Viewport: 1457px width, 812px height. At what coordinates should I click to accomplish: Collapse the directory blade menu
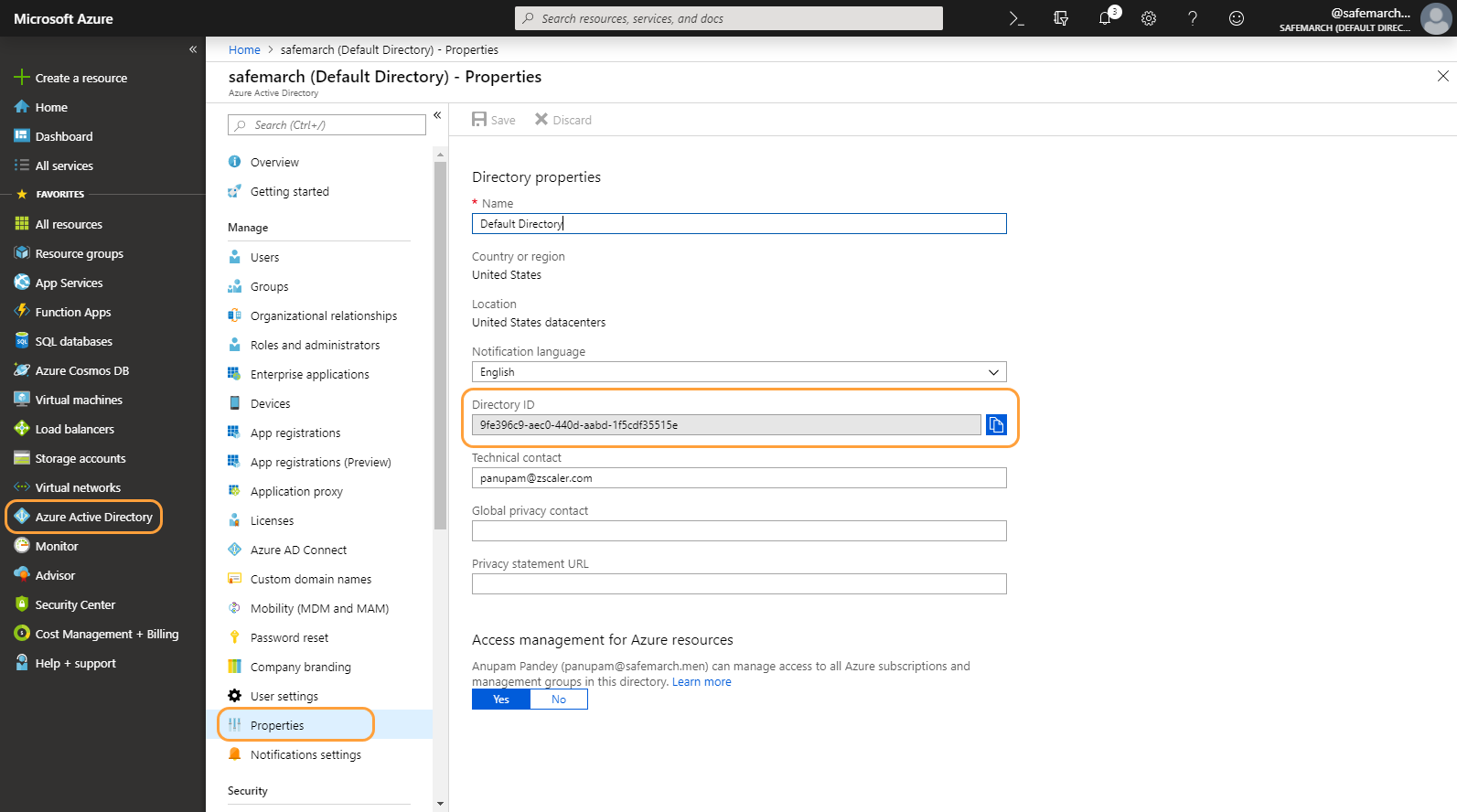click(x=437, y=115)
